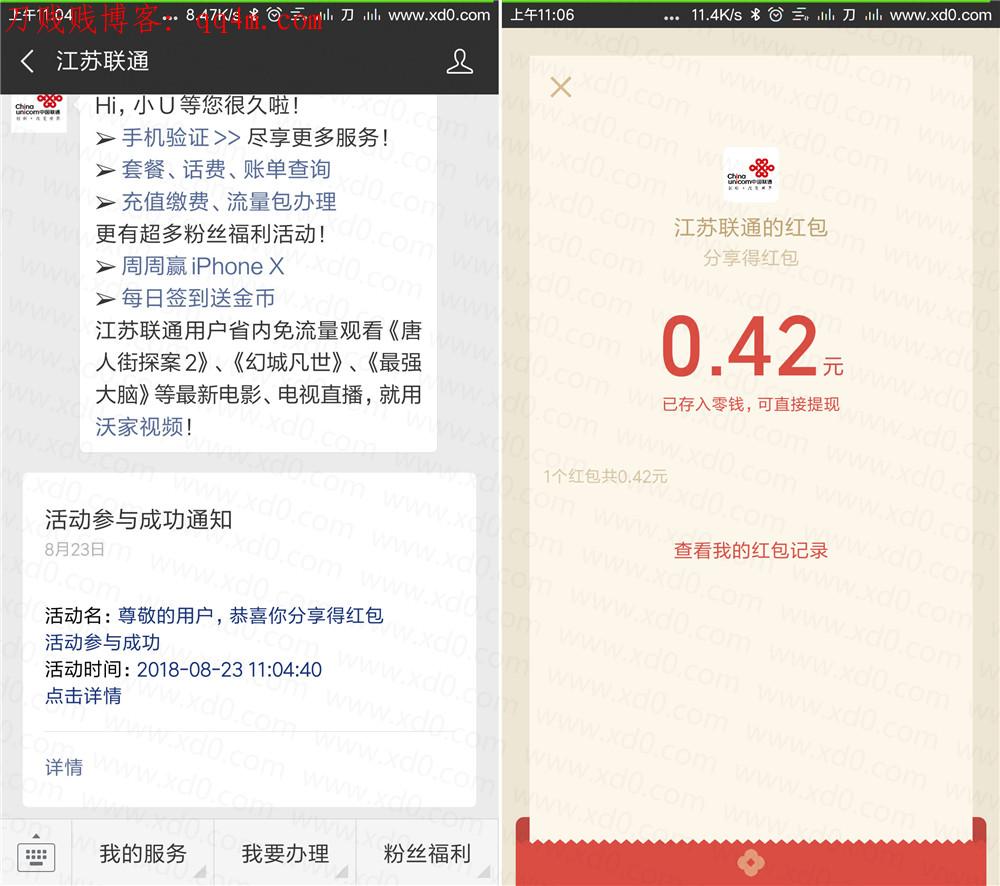Switch to the keyboard input icon
Viewport: 1000px width, 886px height.
(36, 855)
